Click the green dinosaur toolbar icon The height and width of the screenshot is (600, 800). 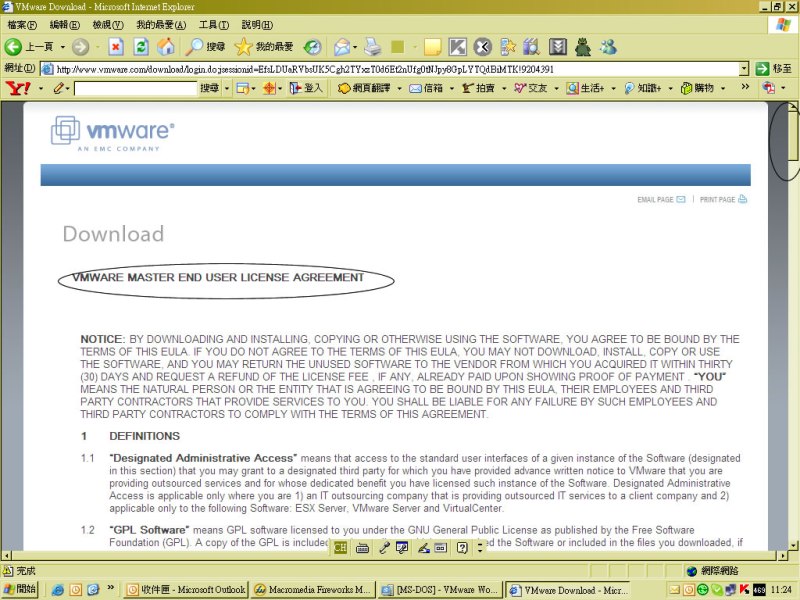(583, 47)
